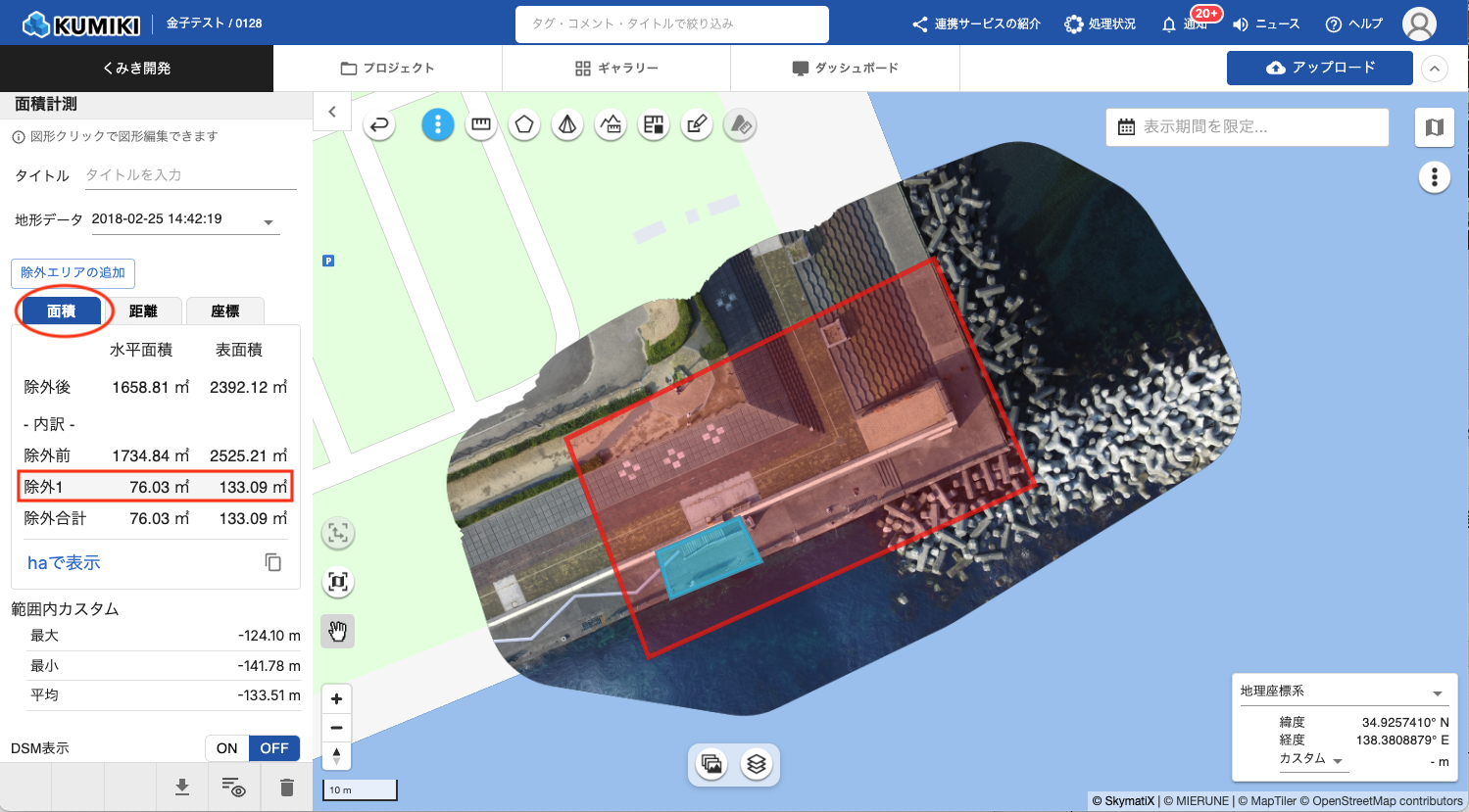The width and height of the screenshot is (1469, 812).
Task: Click the undo back arrow icon
Action: tap(379, 125)
